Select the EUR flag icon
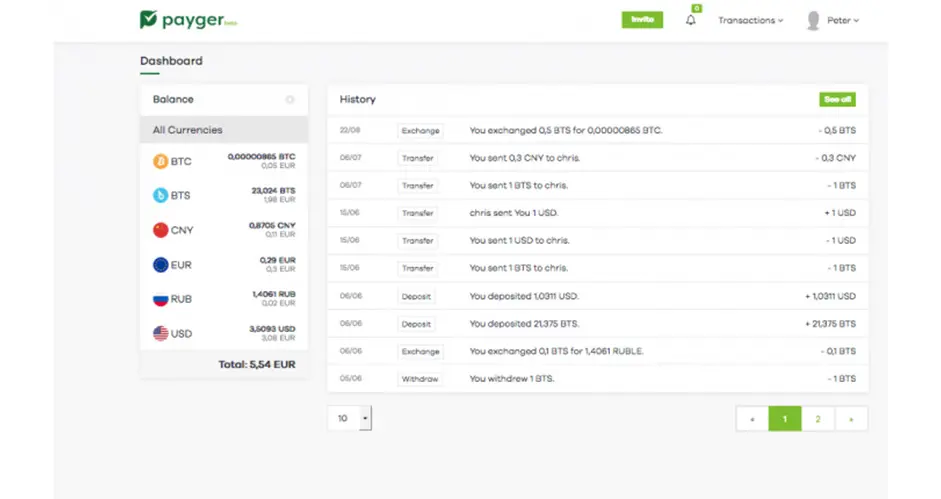The image size is (941, 499). [160, 265]
